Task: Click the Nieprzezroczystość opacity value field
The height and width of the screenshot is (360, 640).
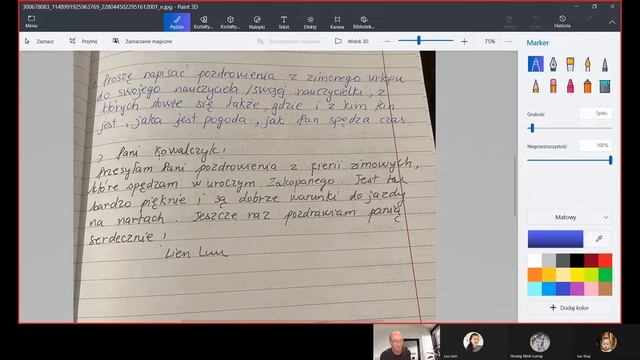Action: click(x=596, y=145)
